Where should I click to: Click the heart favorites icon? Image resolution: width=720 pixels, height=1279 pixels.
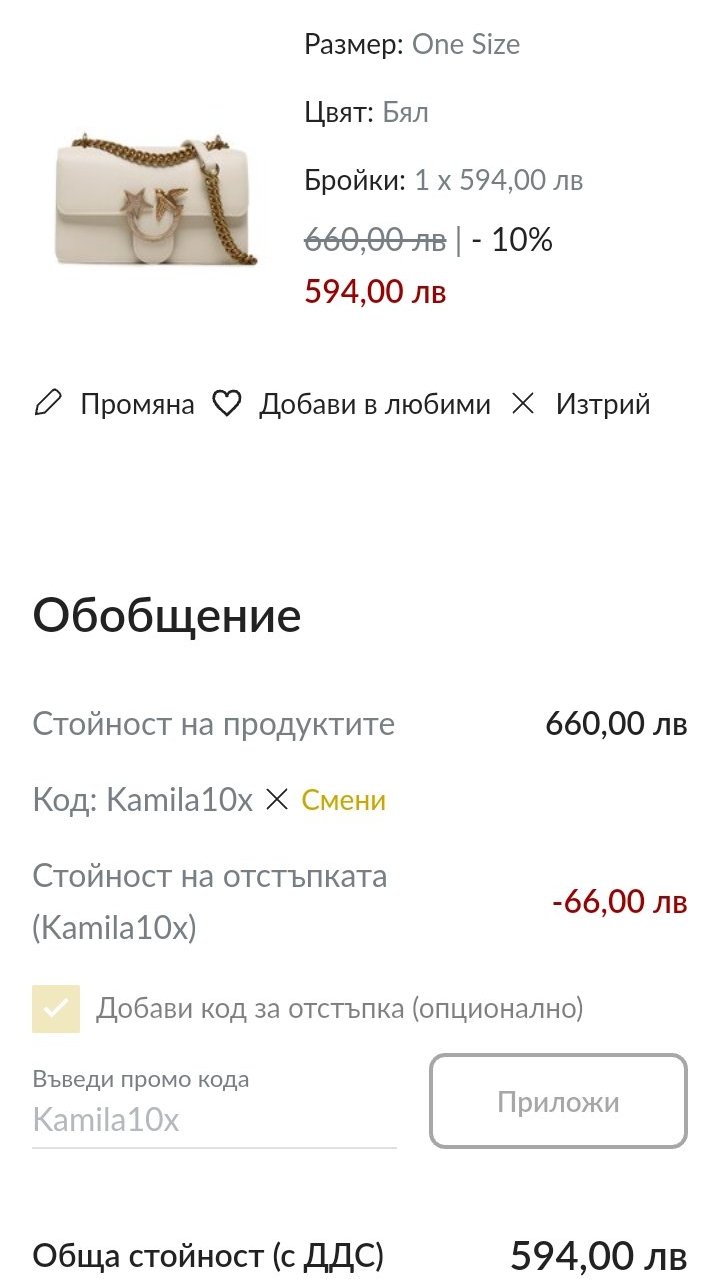coord(227,404)
